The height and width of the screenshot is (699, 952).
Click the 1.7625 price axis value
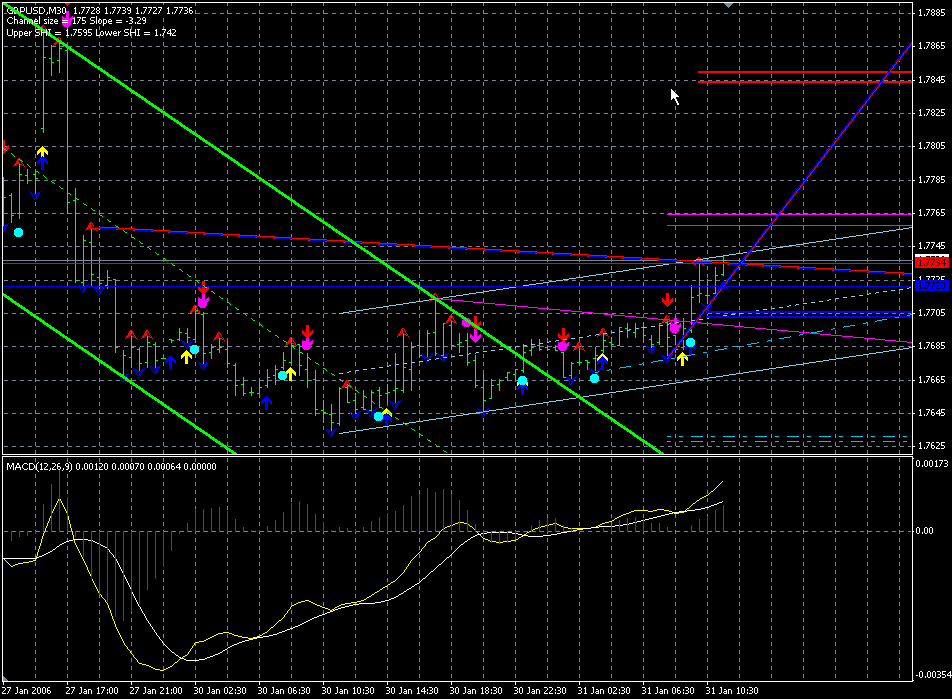click(931, 446)
